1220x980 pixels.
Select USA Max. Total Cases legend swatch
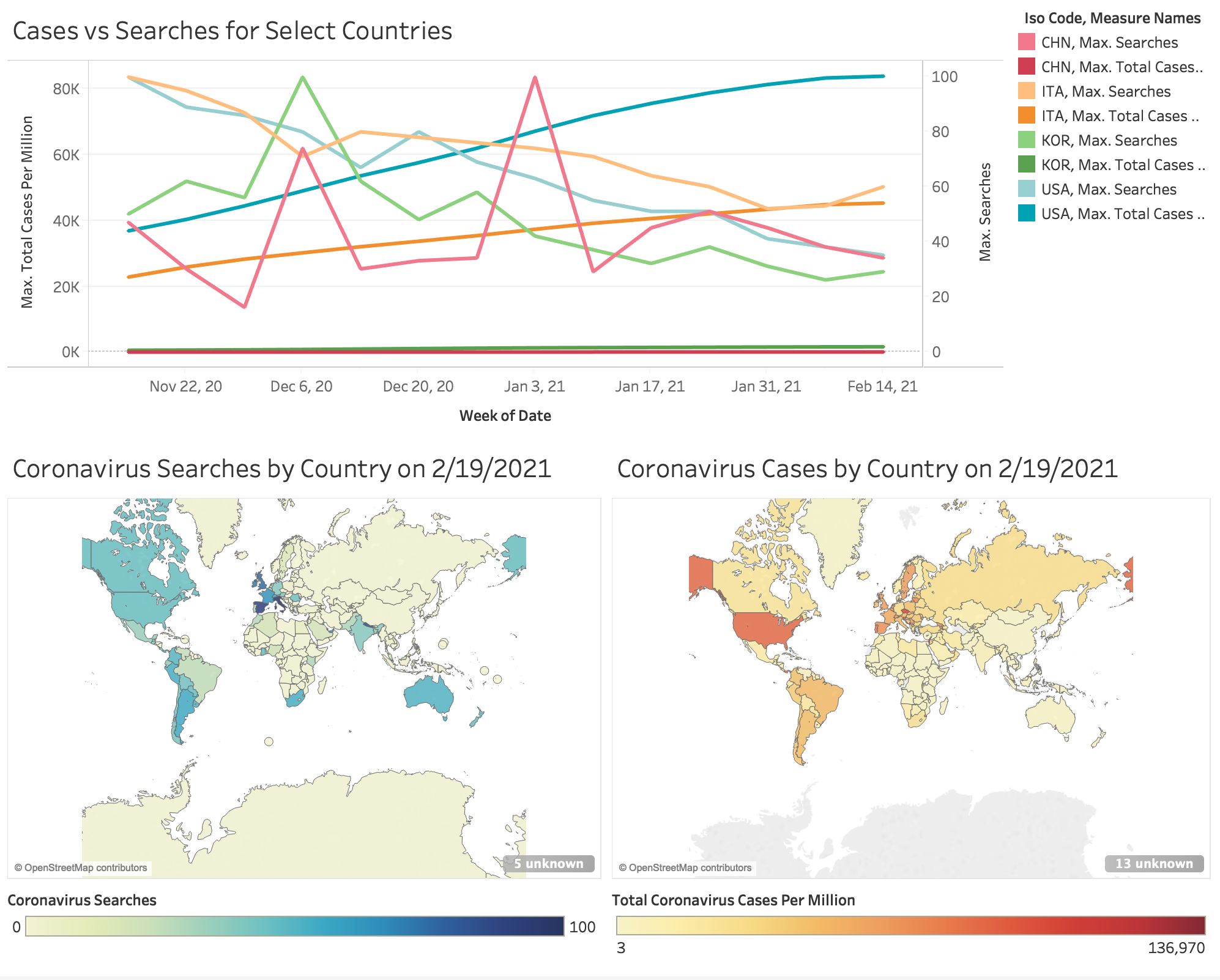[1027, 213]
